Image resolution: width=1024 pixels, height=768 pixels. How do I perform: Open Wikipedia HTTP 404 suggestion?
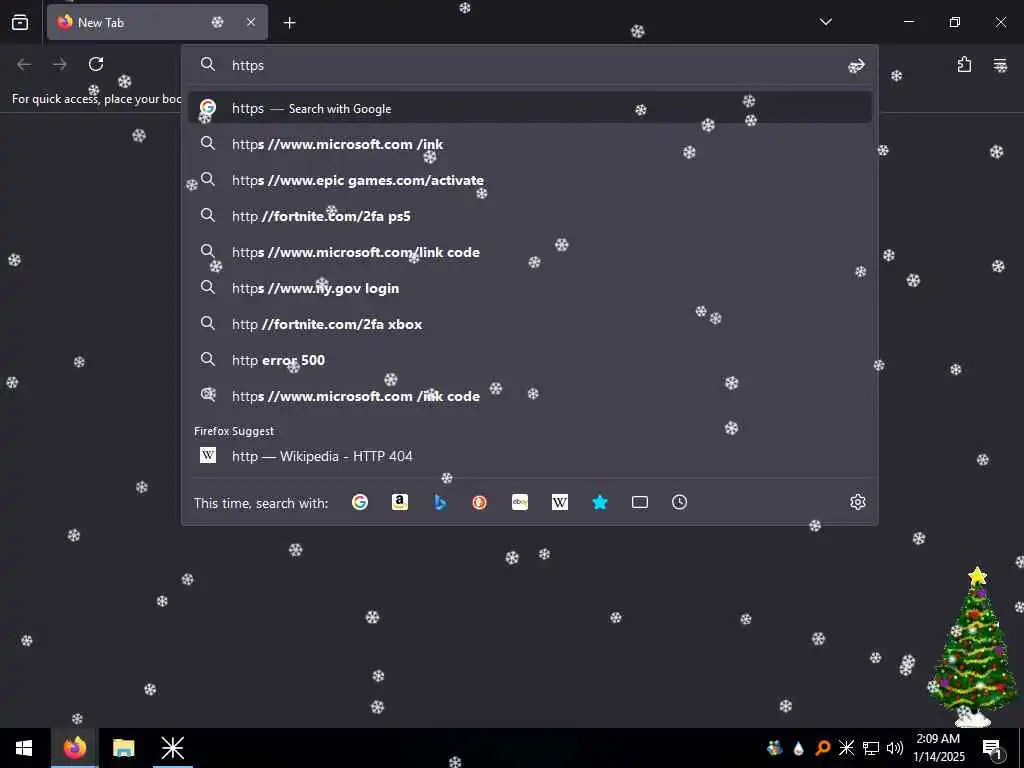(530, 456)
